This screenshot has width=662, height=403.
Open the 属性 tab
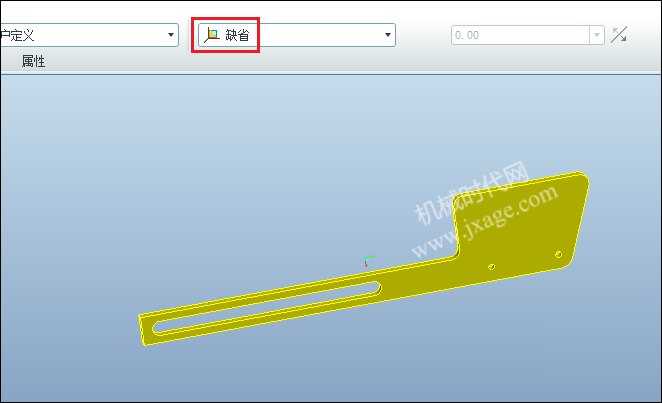point(33,62)
